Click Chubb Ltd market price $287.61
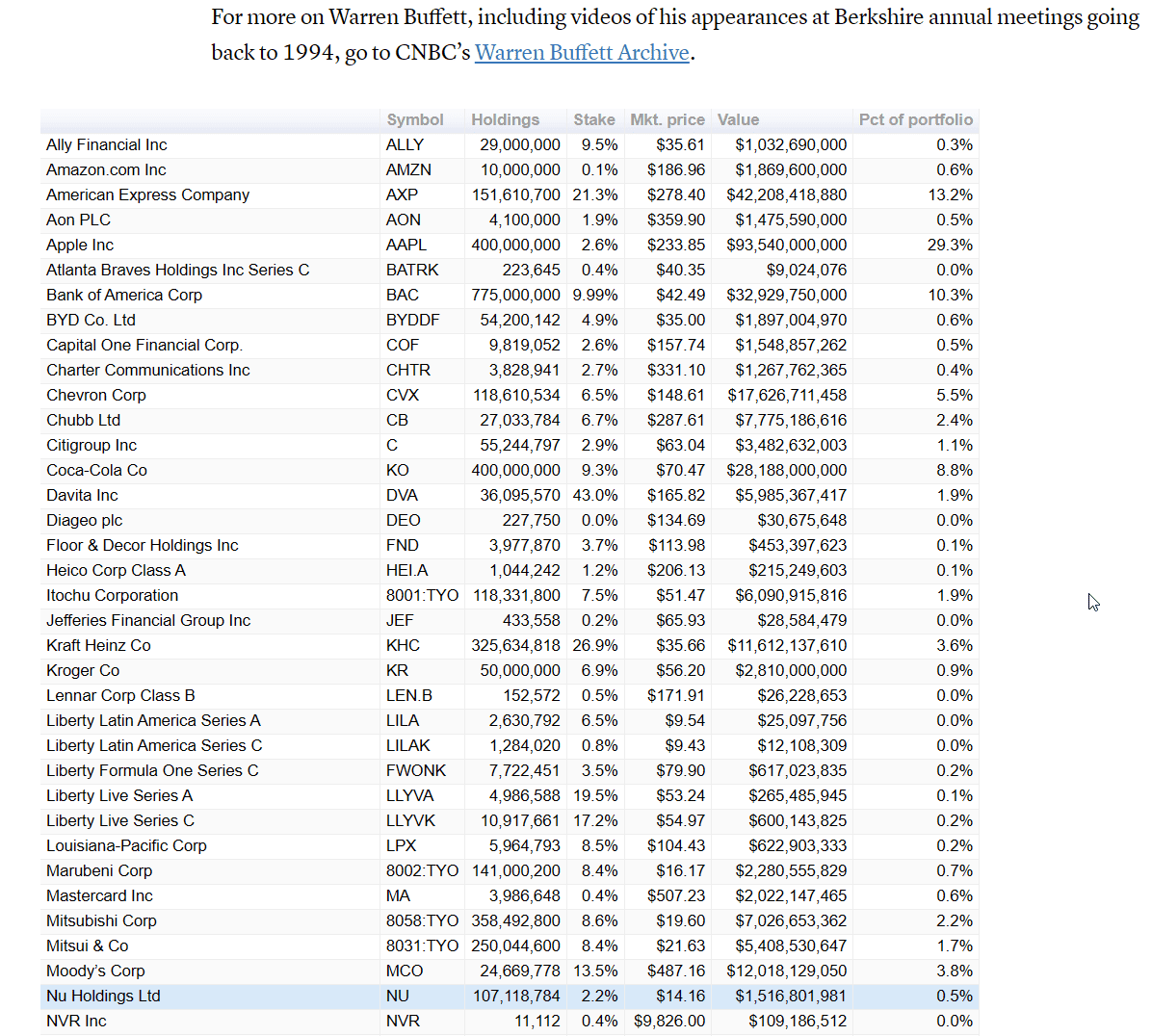 click(x=676, y=421)
